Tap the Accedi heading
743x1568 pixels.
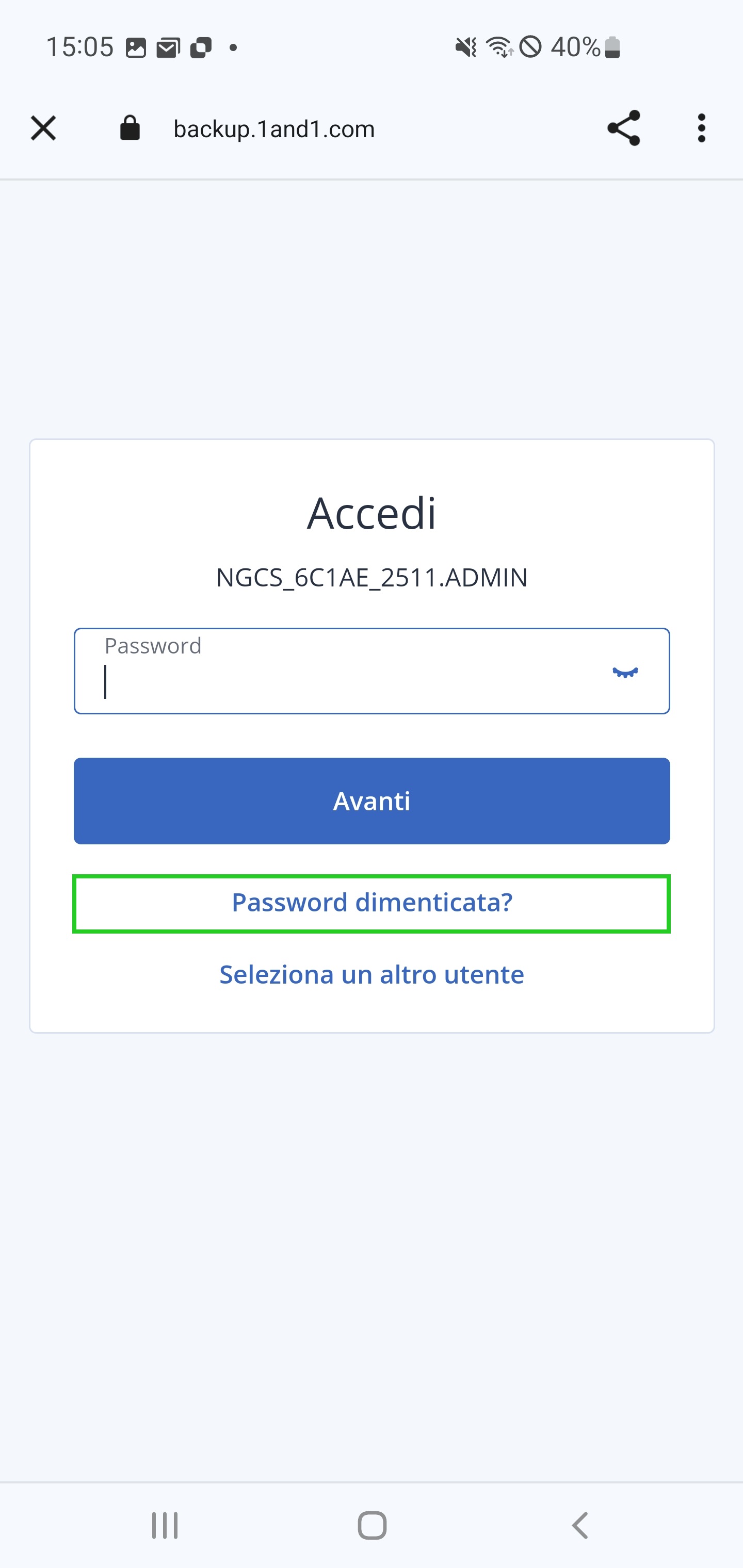click(x=372, y=513)
